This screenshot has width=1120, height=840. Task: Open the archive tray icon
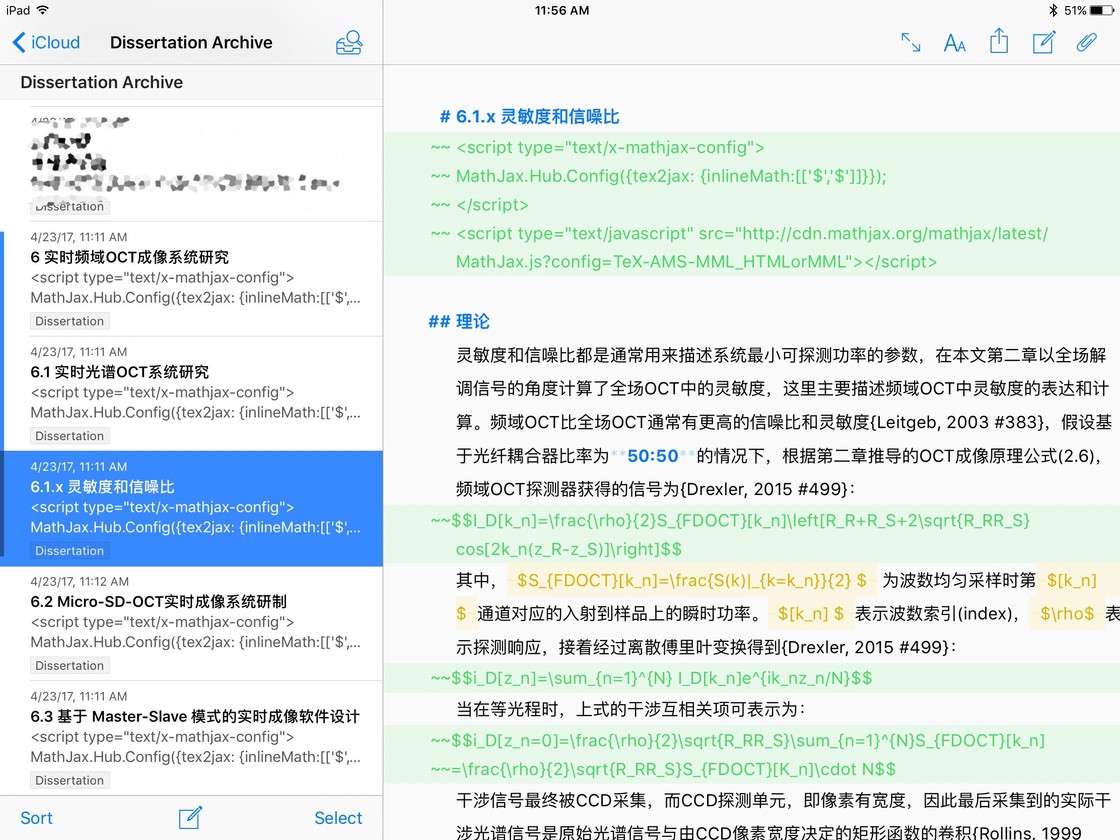tap(349, 43)
